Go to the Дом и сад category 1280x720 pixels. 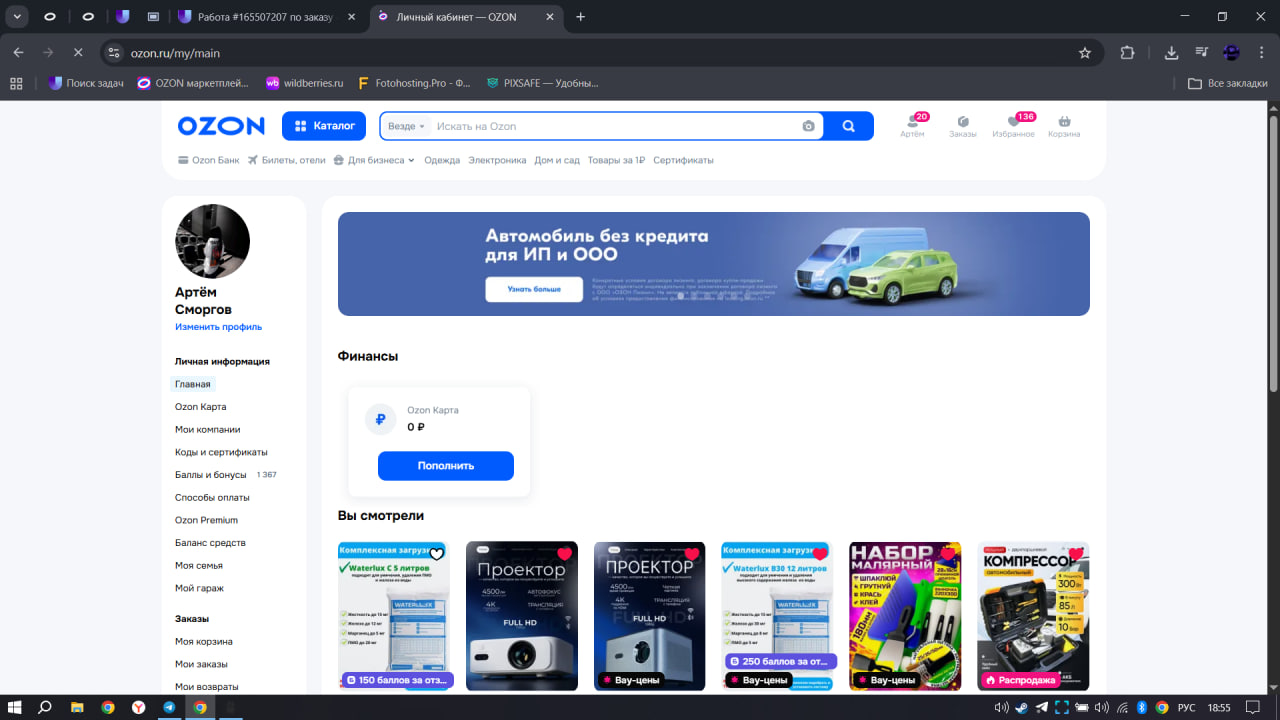point(557,160)
